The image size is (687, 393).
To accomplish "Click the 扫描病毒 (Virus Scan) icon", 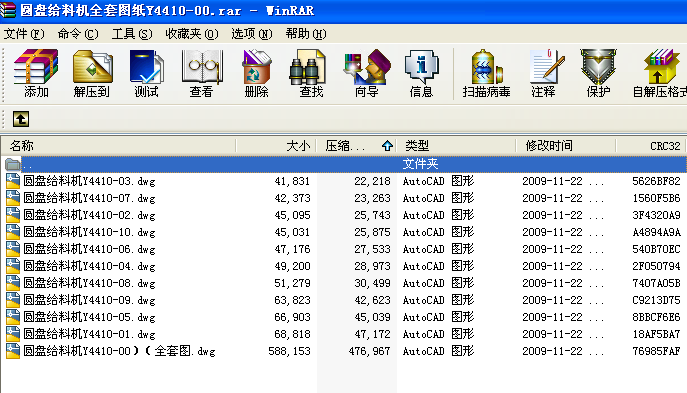I will click(x=487, y=67).
